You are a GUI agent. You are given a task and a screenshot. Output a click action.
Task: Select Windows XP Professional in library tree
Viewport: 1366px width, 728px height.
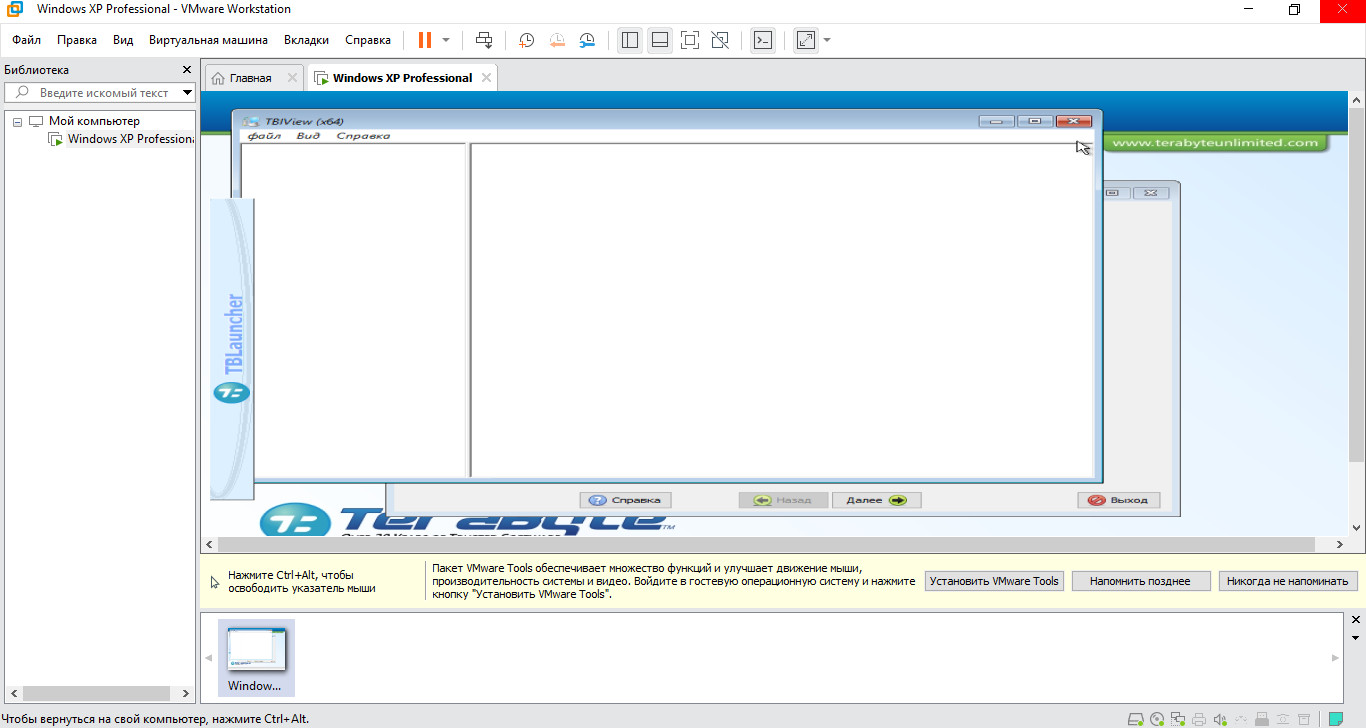(x=131, y=139)
